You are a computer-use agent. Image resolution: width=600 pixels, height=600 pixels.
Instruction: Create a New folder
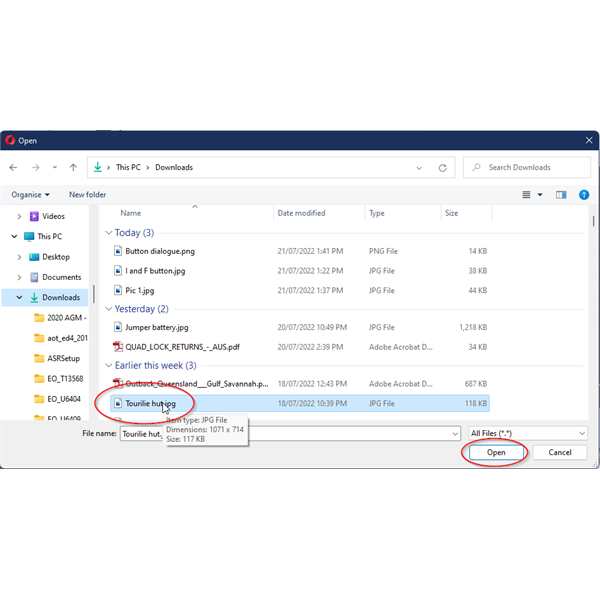[87, 195]
